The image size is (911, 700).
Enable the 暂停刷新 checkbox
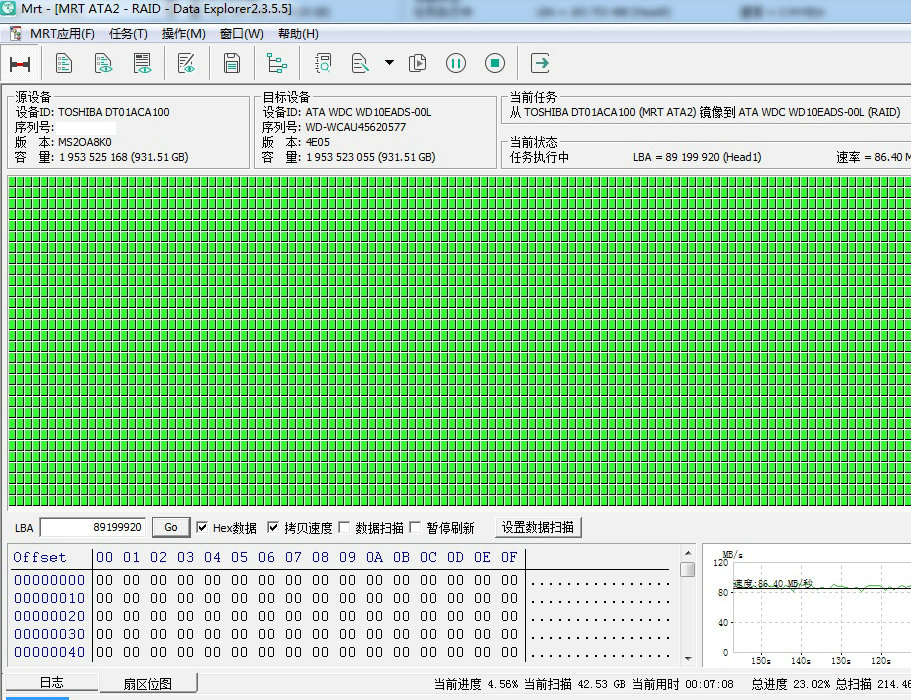click(415, 527)
